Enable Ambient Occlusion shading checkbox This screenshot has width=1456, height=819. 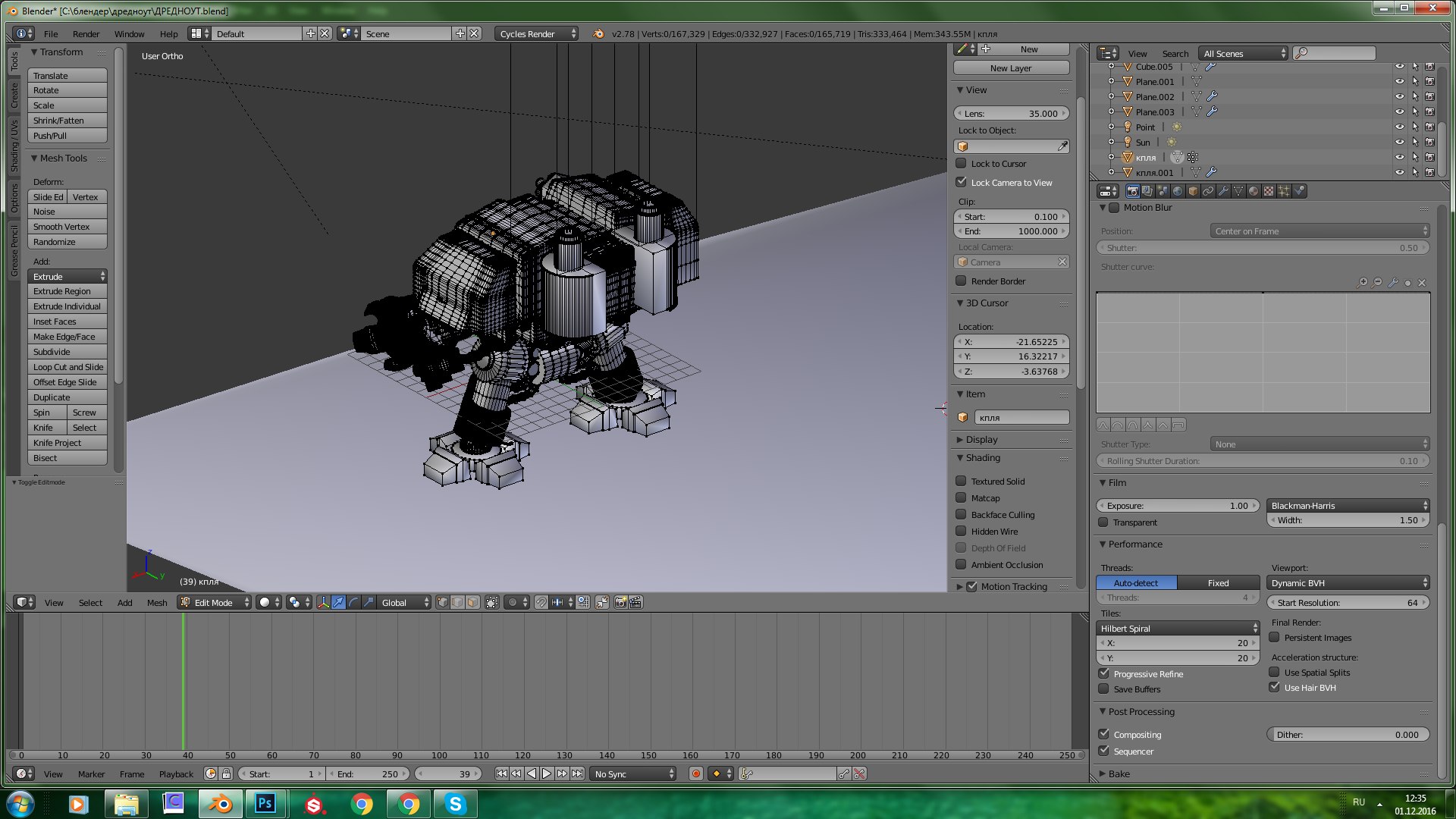tap(961, 564)
